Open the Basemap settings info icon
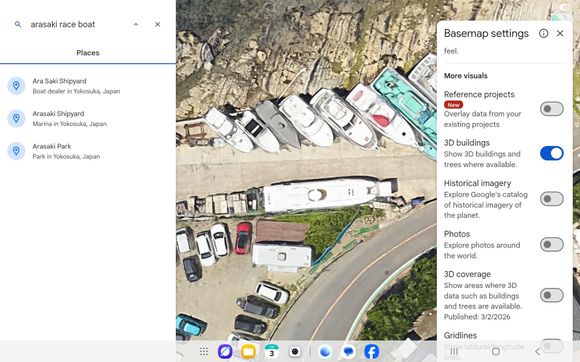Screen dimensions: 580x362 (543, 33)
